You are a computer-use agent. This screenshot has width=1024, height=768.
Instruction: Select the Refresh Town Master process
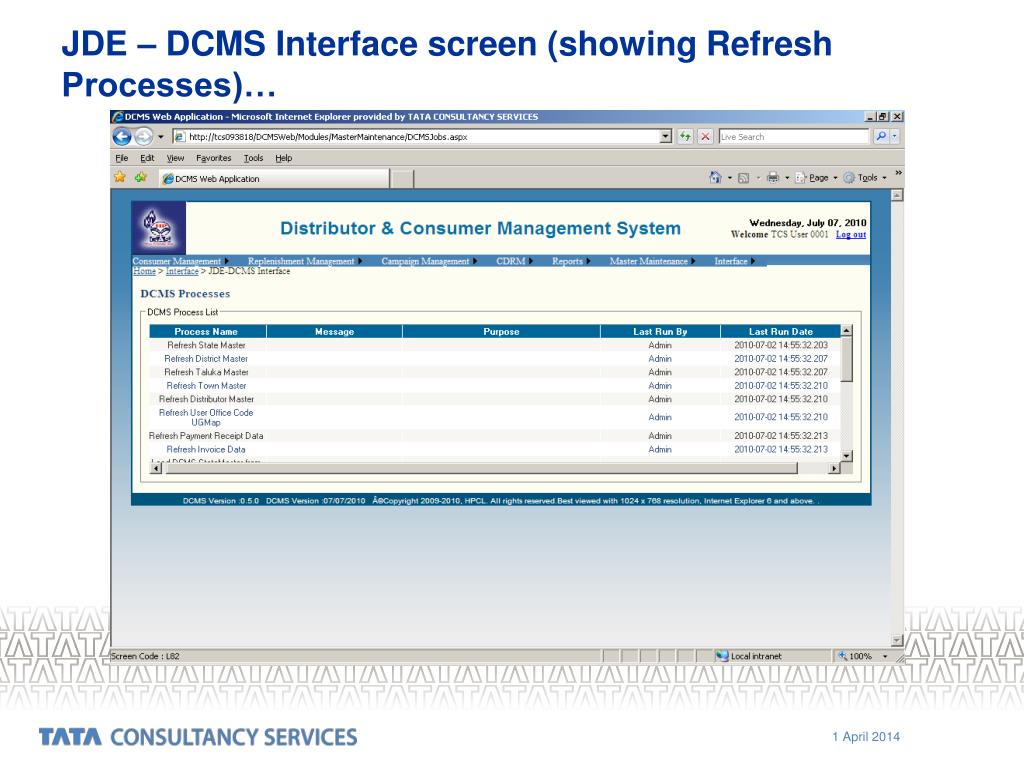(206, 386)
